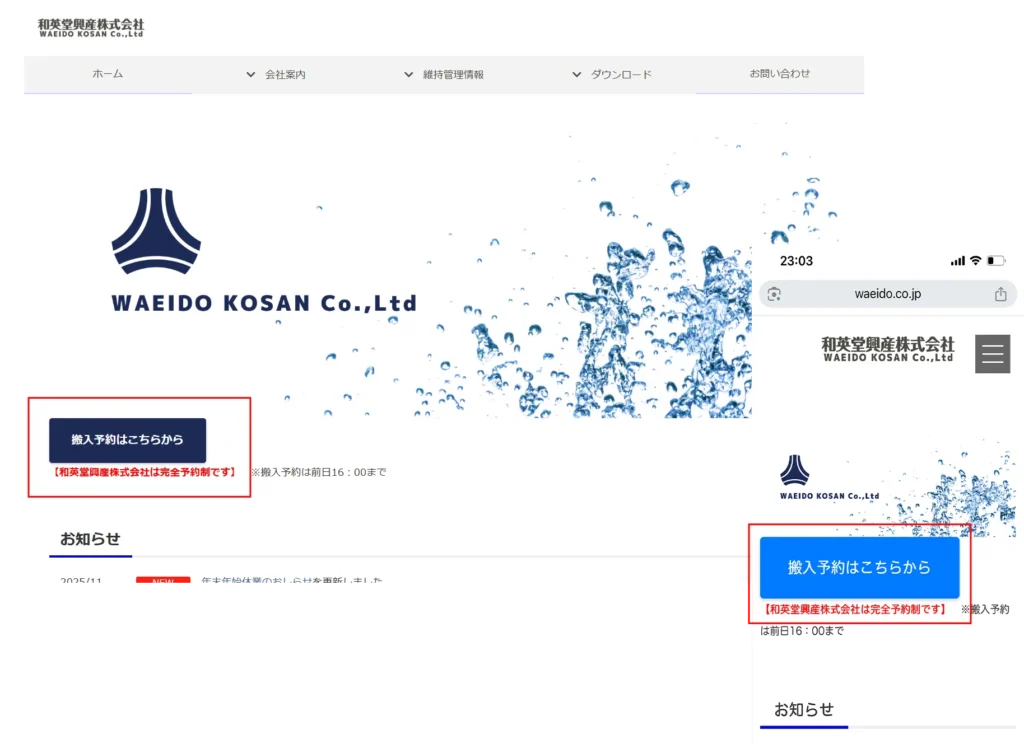This screenshot has height=744, width=1024.
Task: Click the dark 搬入予約はこちらから button
Action: [x=127, y=440]
